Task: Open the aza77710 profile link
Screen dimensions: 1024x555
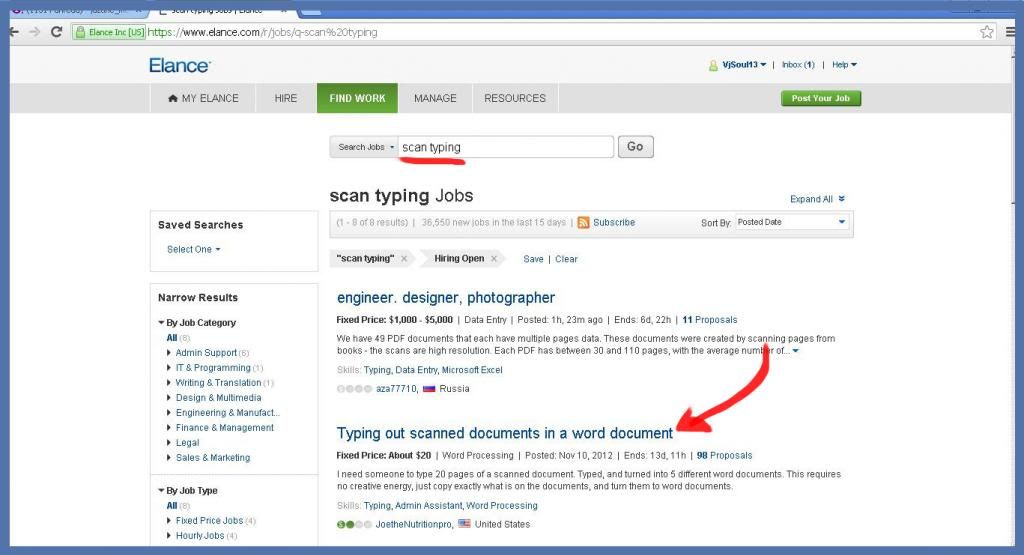Action: [x=396, y=388]
